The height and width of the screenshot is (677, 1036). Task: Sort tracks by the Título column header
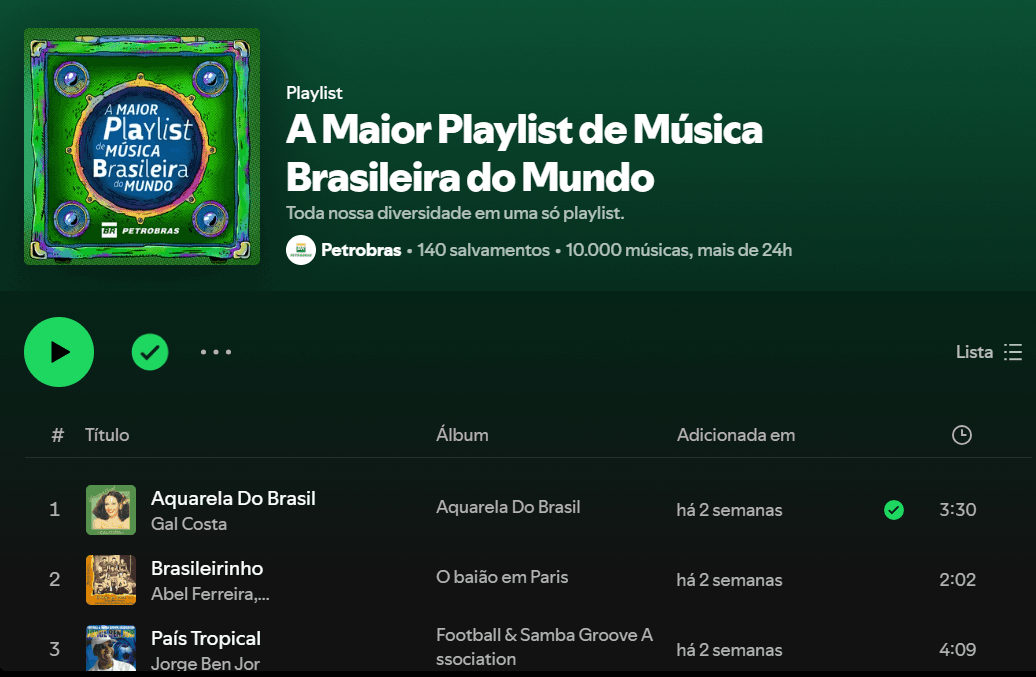coord(107,435)
